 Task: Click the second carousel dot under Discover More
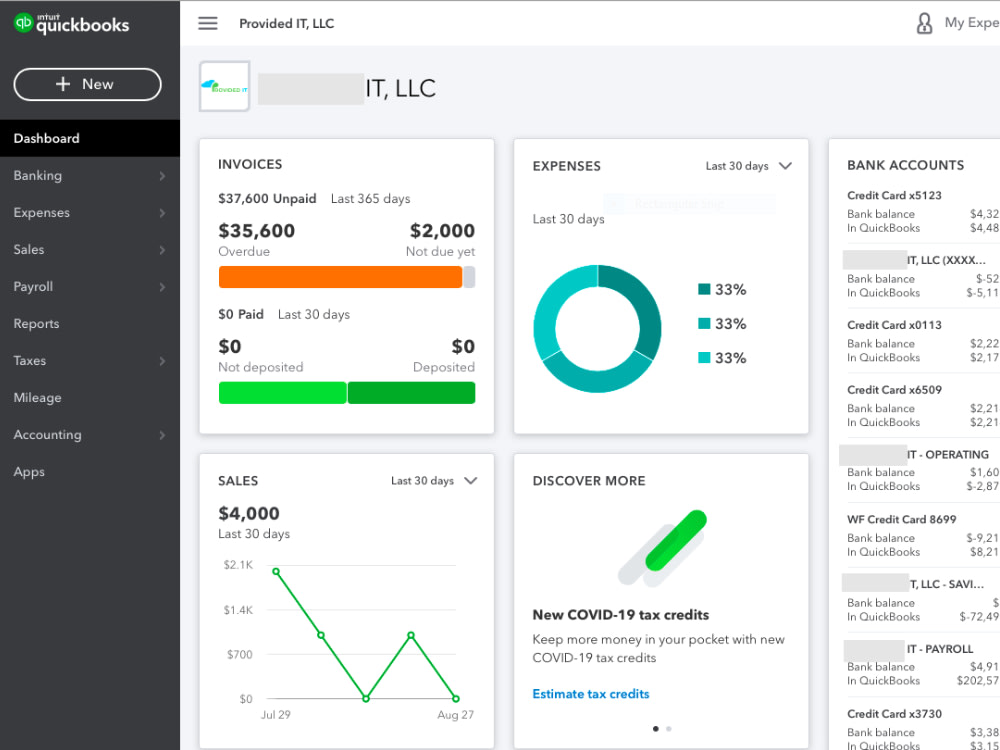(668, 729)
